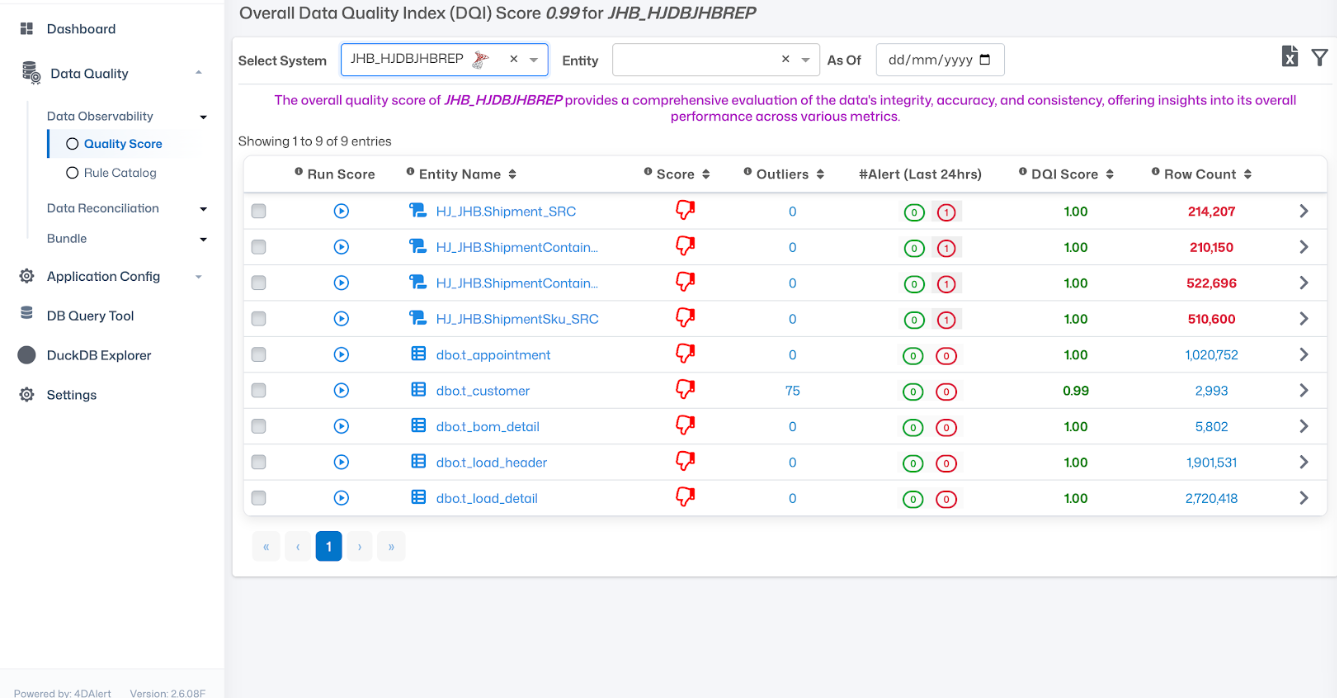This screenshot has height=698, width=1337.
Task: Open DB Query Tool menu item
Action: [90, 315]
